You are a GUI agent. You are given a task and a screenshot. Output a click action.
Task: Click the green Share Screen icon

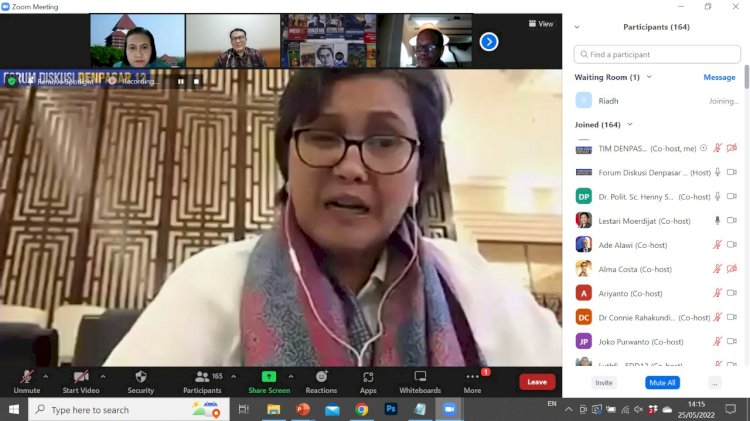(269, 377)
